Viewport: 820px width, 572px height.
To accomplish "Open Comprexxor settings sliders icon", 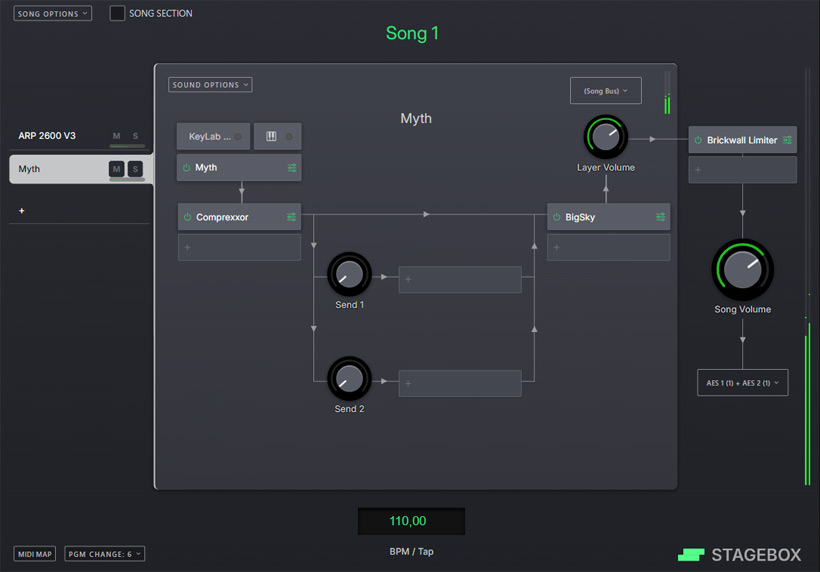I will [x=291, y=217].
